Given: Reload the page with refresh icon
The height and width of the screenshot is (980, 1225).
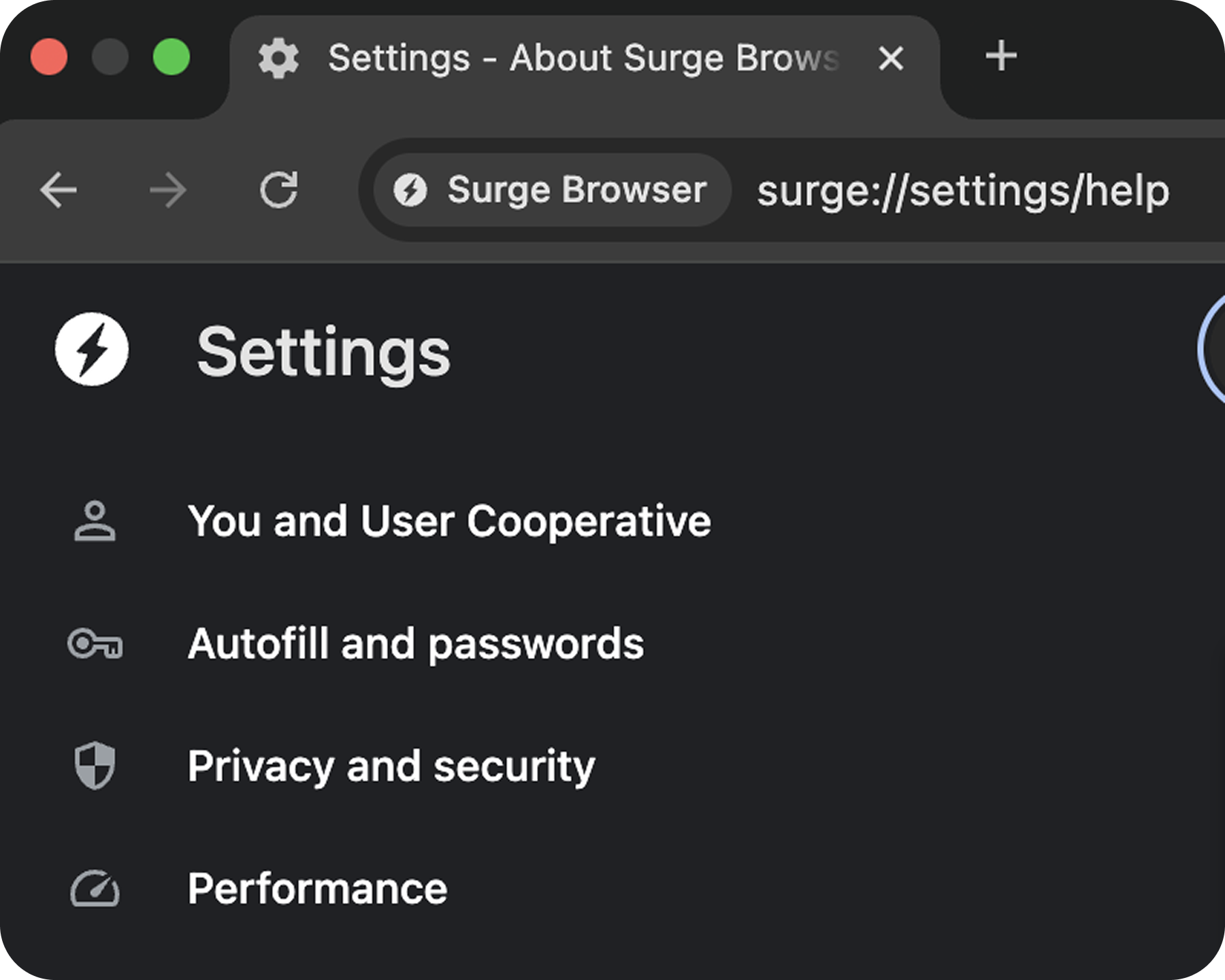Looking at the screenshot, I should pyautogui.click(x=279, y=190).
